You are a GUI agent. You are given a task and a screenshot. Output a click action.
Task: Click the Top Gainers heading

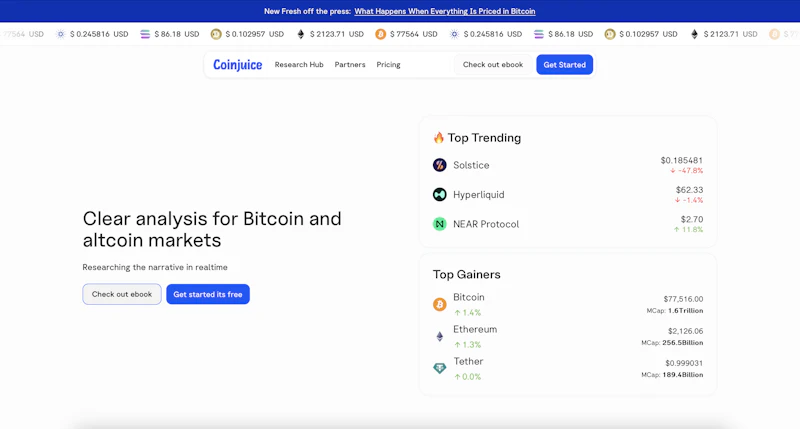(x=466, y=274)
